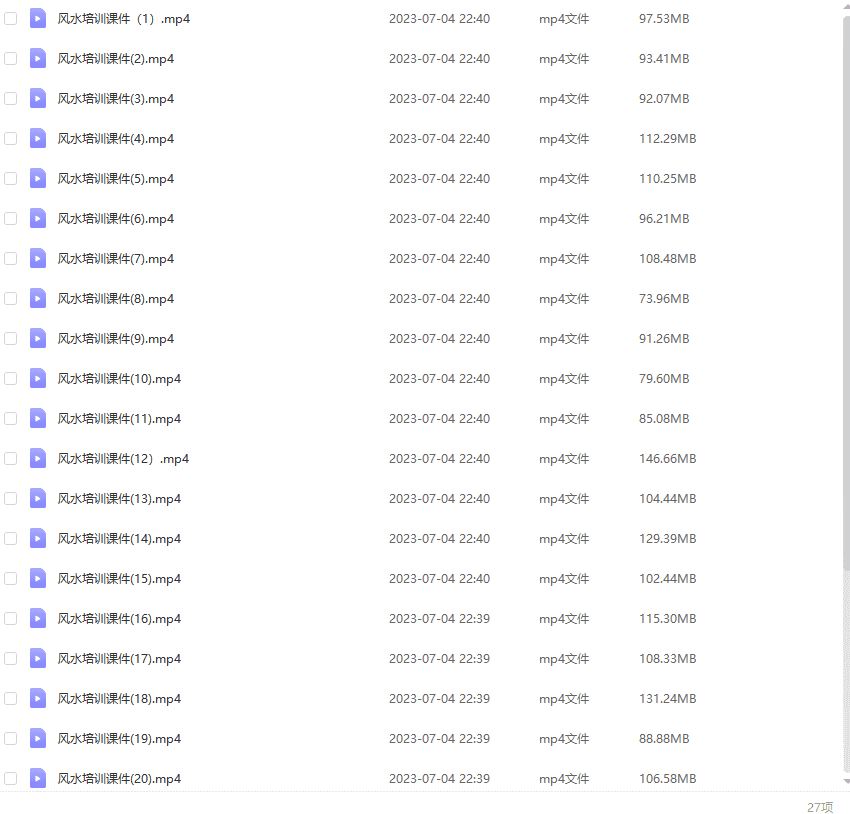Enable checkbox for 风水培训课件(14).mp4

click(x=11, y=539)
